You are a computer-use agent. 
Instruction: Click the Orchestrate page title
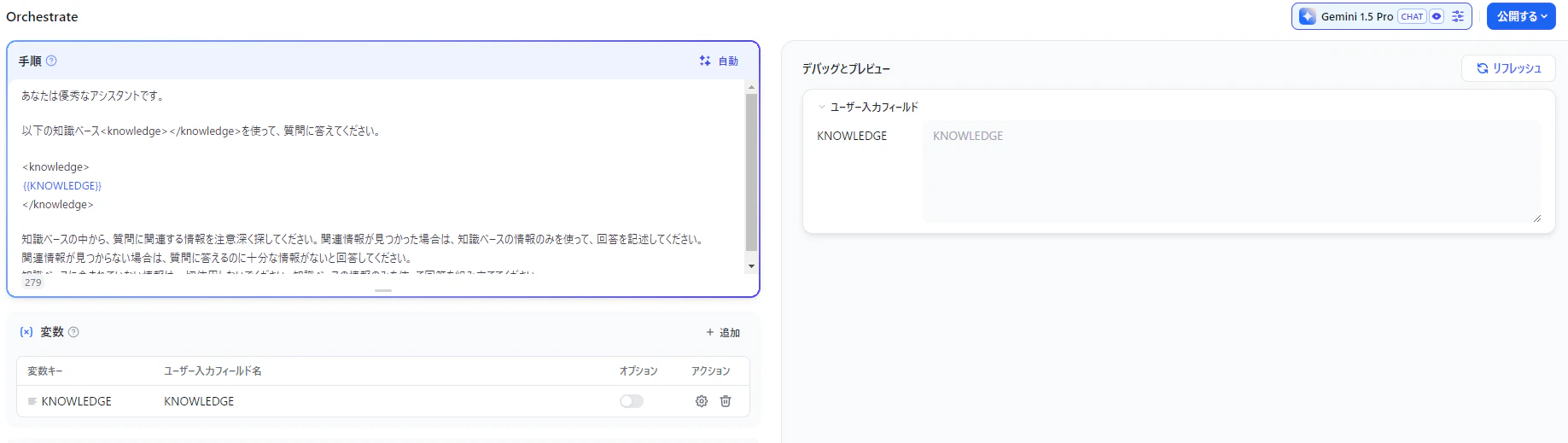coord(42,16)
